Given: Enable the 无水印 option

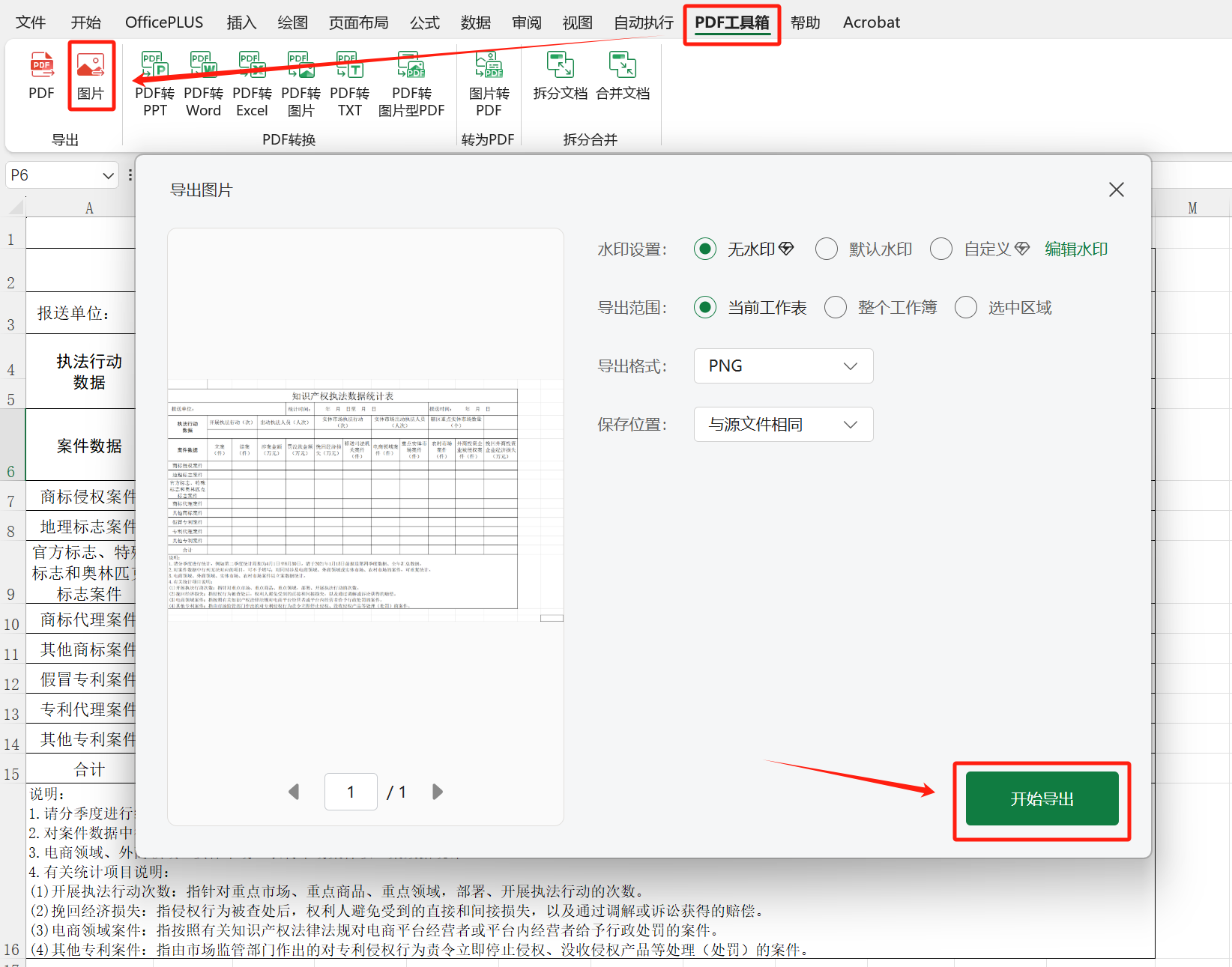Looking at the screenshot, I should pos(704,249).
